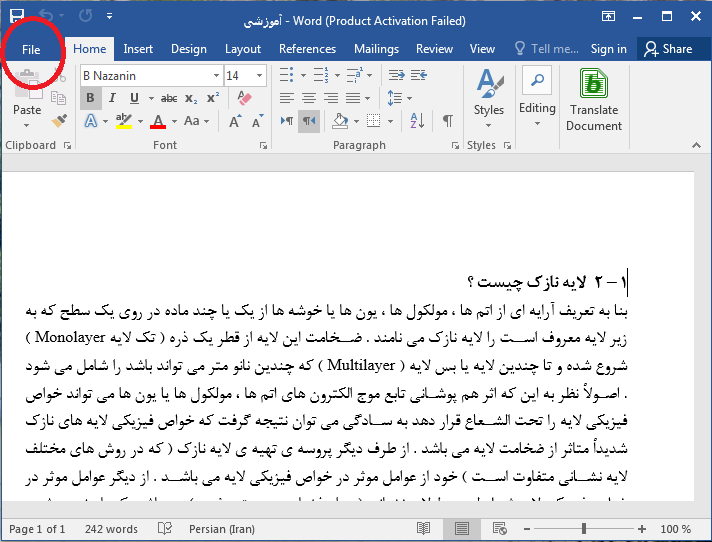Switch to the Mailings tab
The image size is (712, 542).
(376, 49)
